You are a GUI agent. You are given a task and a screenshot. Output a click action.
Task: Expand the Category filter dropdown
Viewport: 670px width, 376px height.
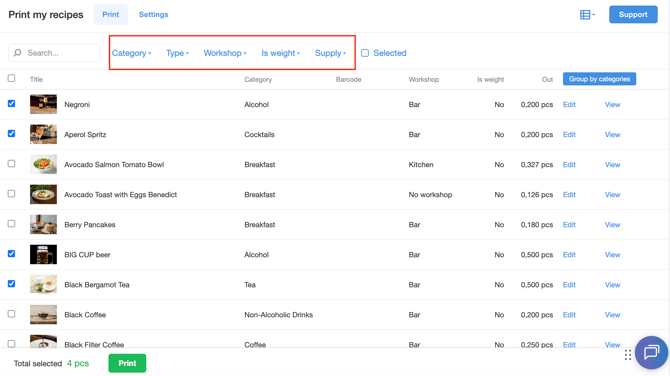132,53
